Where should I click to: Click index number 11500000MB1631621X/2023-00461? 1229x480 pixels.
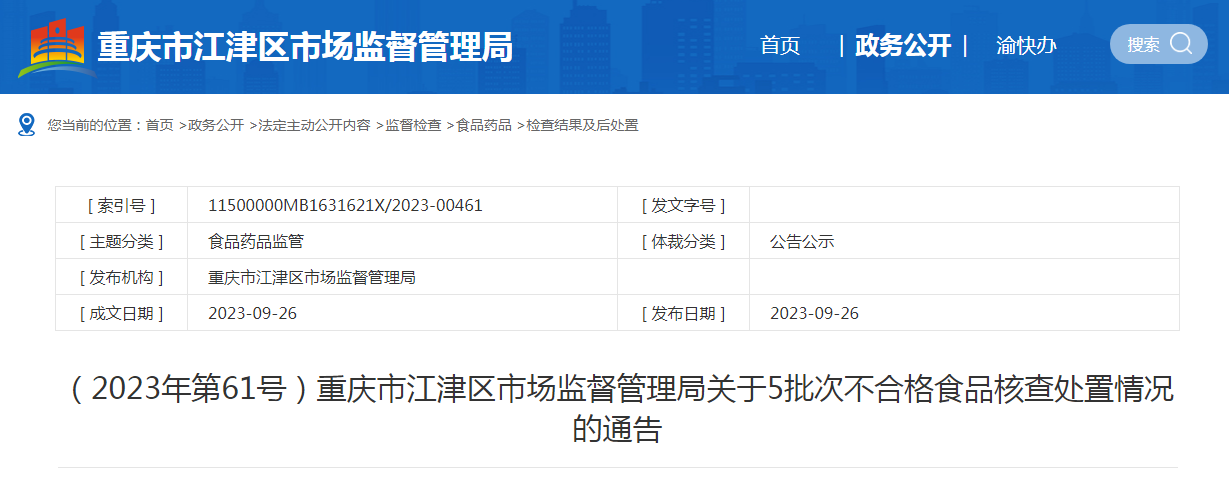[345, 205]
